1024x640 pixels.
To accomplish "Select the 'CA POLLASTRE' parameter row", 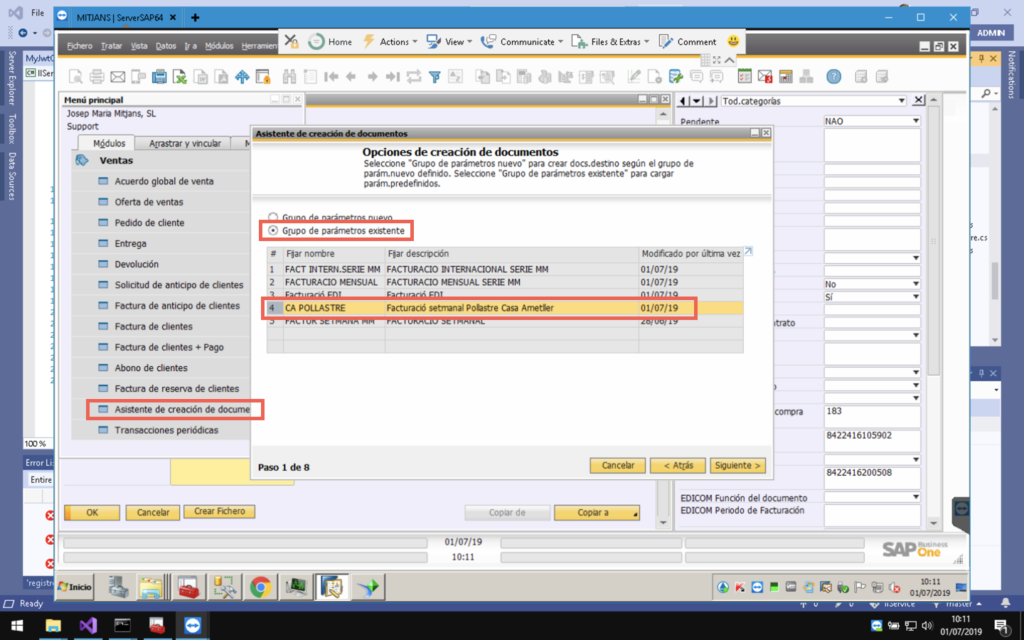I will pos(505,308).
